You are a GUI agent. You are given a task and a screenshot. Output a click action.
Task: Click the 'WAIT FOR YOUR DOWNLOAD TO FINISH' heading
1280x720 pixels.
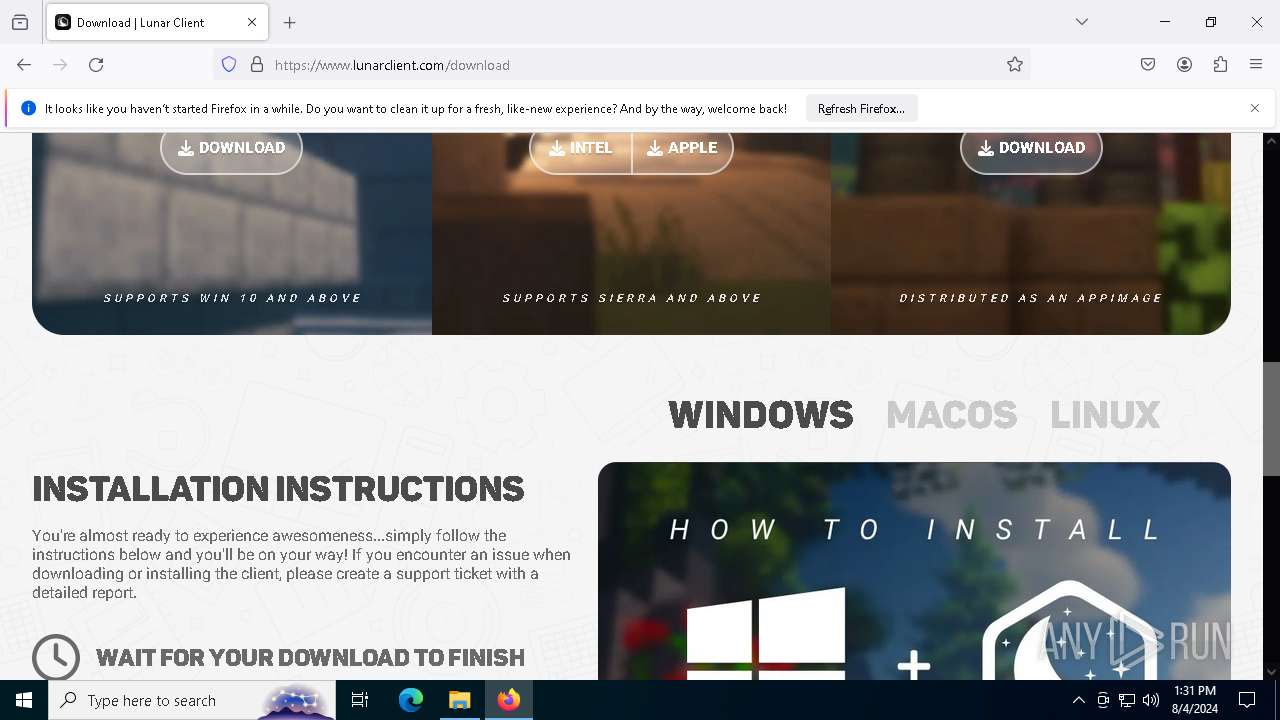(310, 657)
